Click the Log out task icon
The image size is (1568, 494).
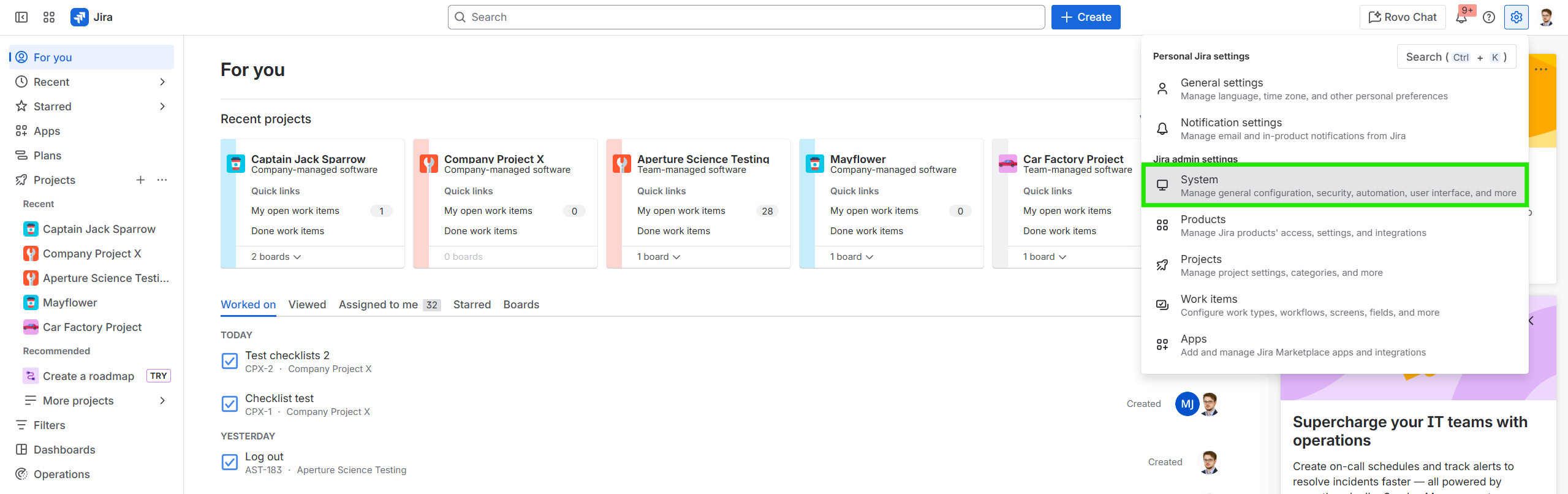pyautogui.click(x=230, y=462)
